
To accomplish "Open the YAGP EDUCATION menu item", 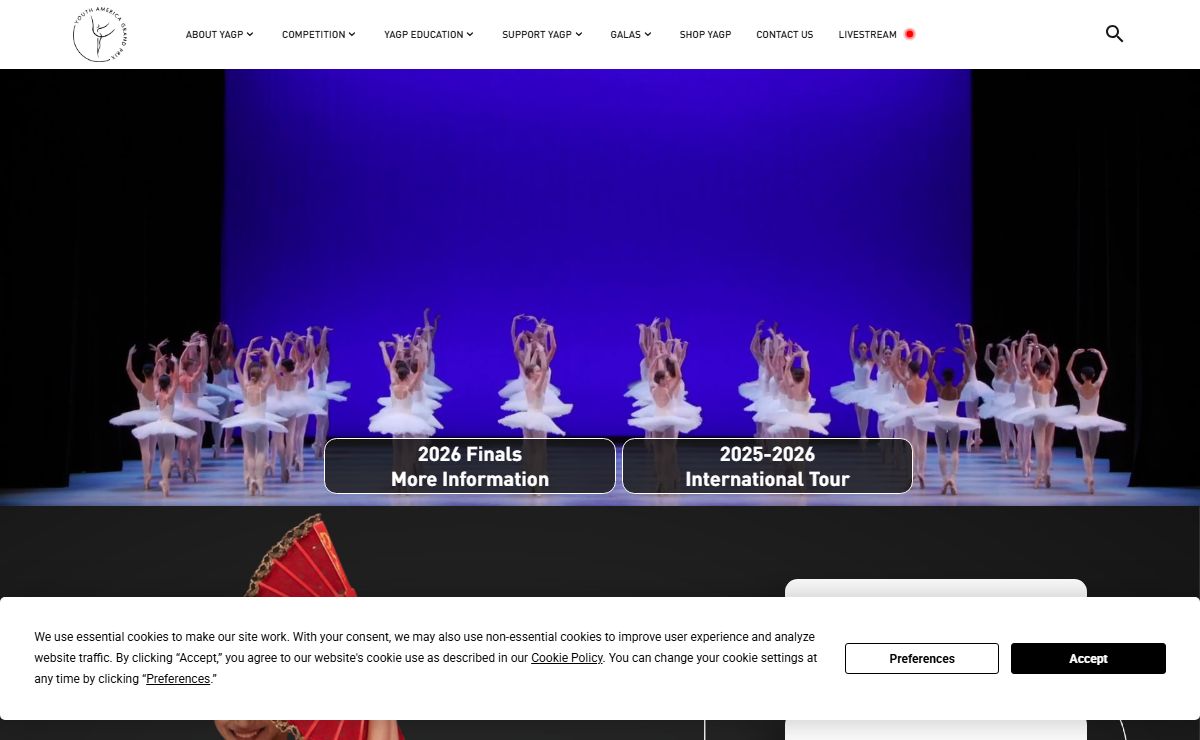I will [424, 34].
